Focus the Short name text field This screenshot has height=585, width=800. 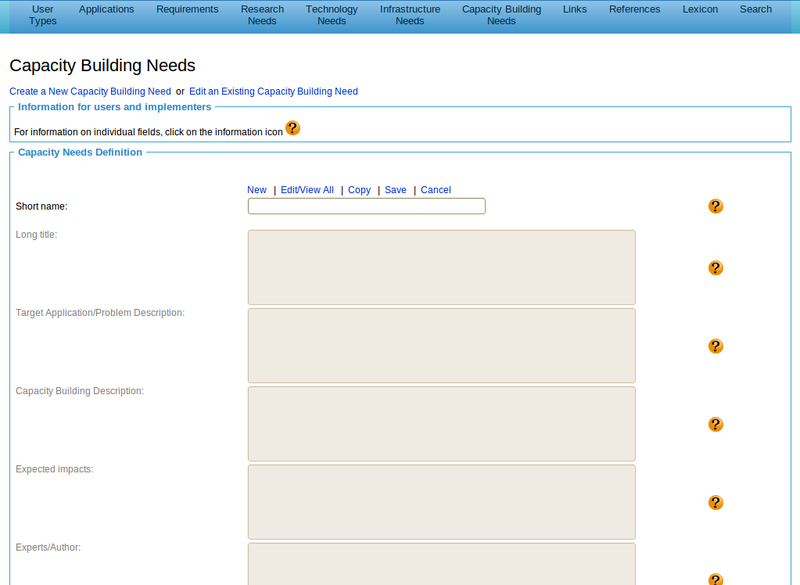coord(366,206)
